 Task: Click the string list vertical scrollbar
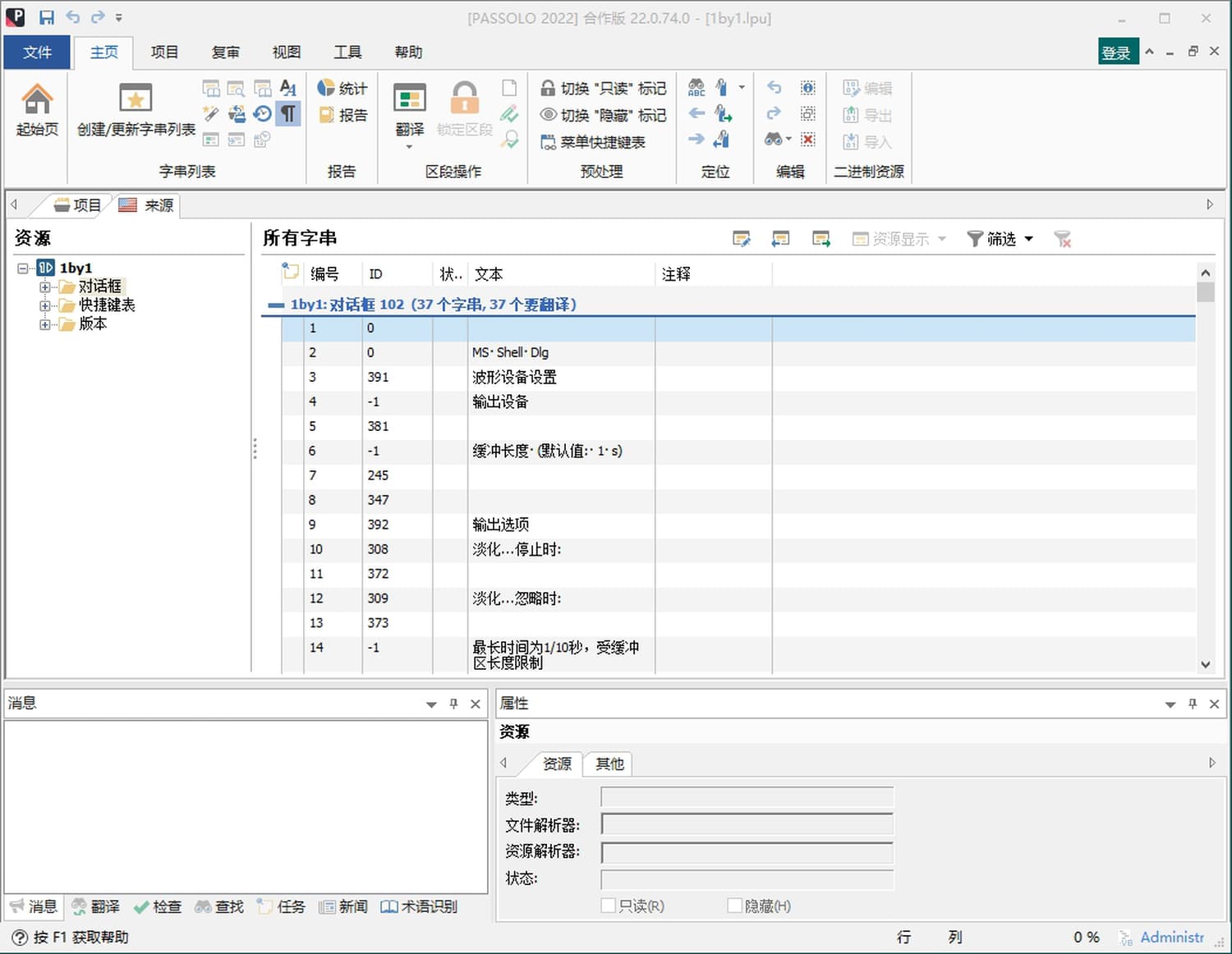[1205, 476]
